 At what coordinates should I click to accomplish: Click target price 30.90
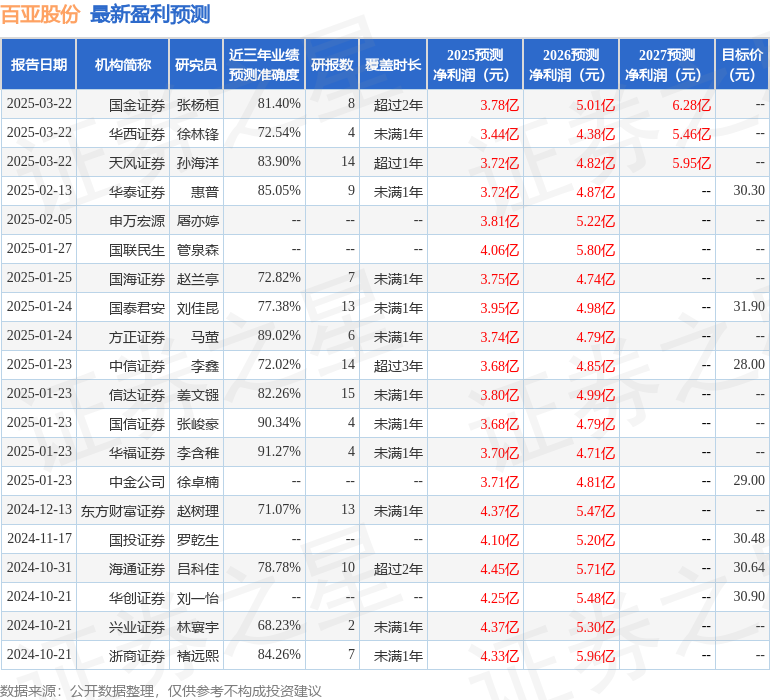pyautogui.click(x=749, y=596)
